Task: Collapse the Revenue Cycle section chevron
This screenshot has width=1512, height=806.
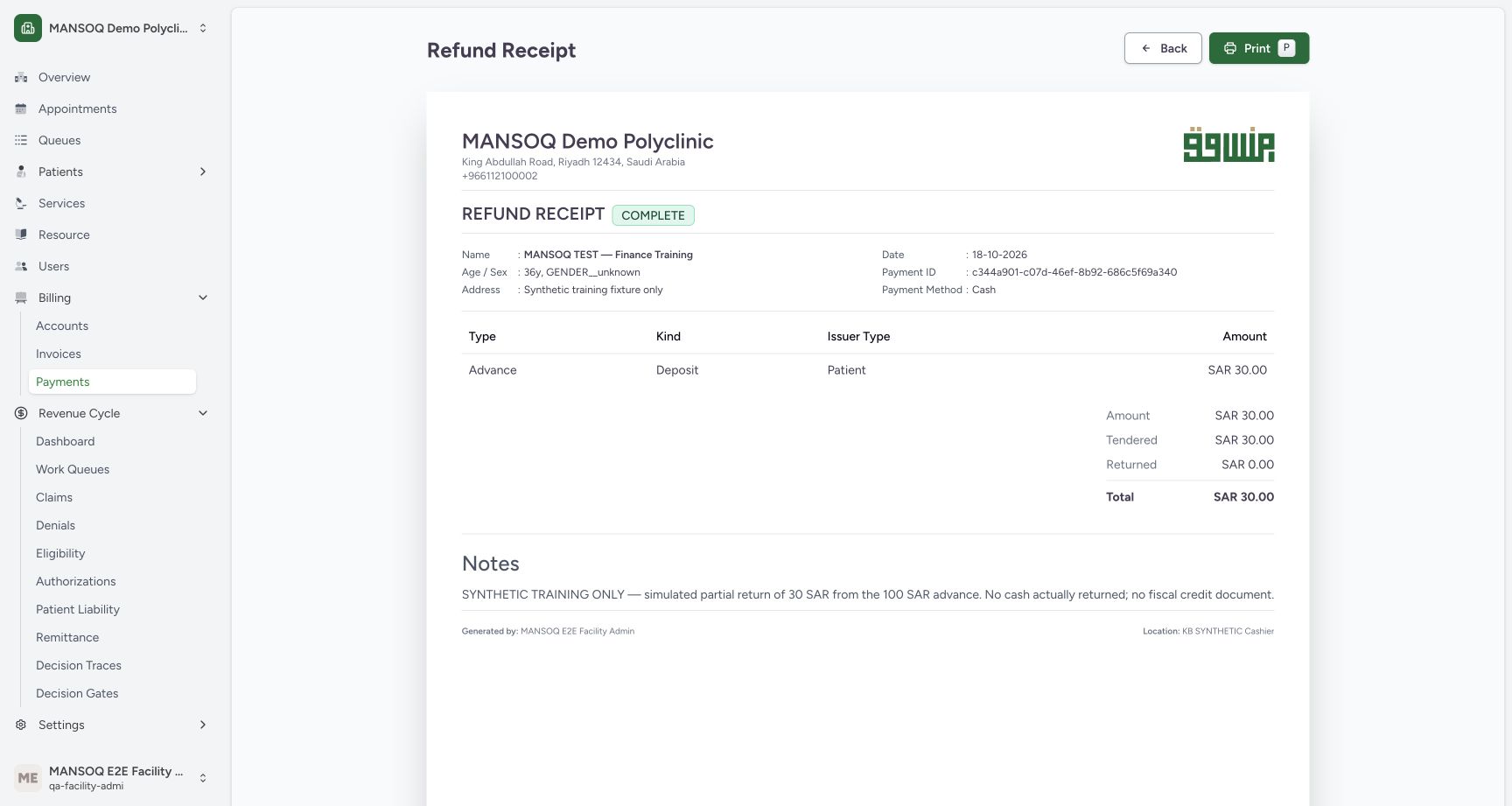Action: [x=203, y=413]
